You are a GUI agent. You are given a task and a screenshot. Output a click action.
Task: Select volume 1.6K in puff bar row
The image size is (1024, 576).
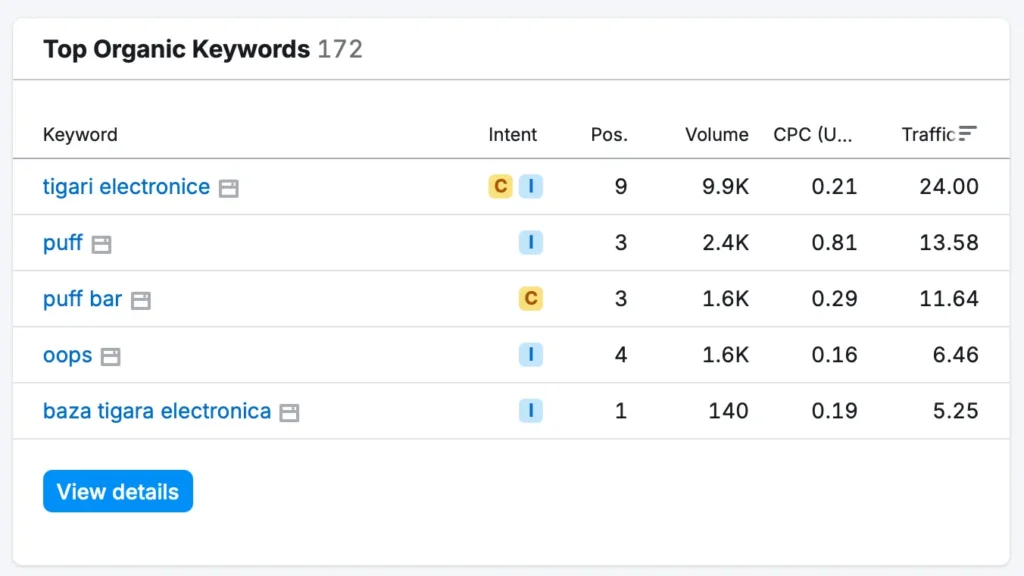pyautogui.click(x=725, y=299)
